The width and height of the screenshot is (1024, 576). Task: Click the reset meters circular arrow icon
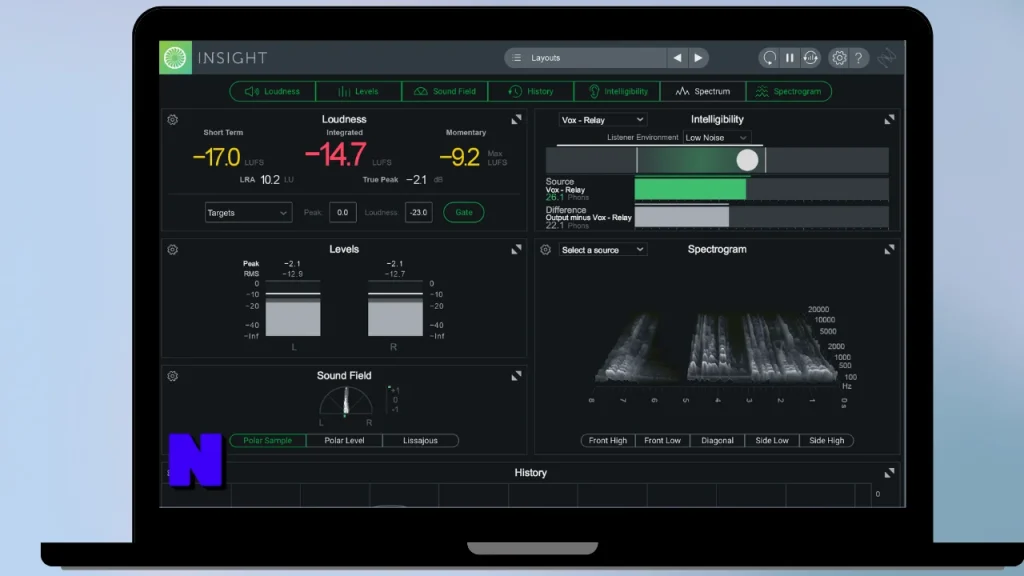point(769,57)
